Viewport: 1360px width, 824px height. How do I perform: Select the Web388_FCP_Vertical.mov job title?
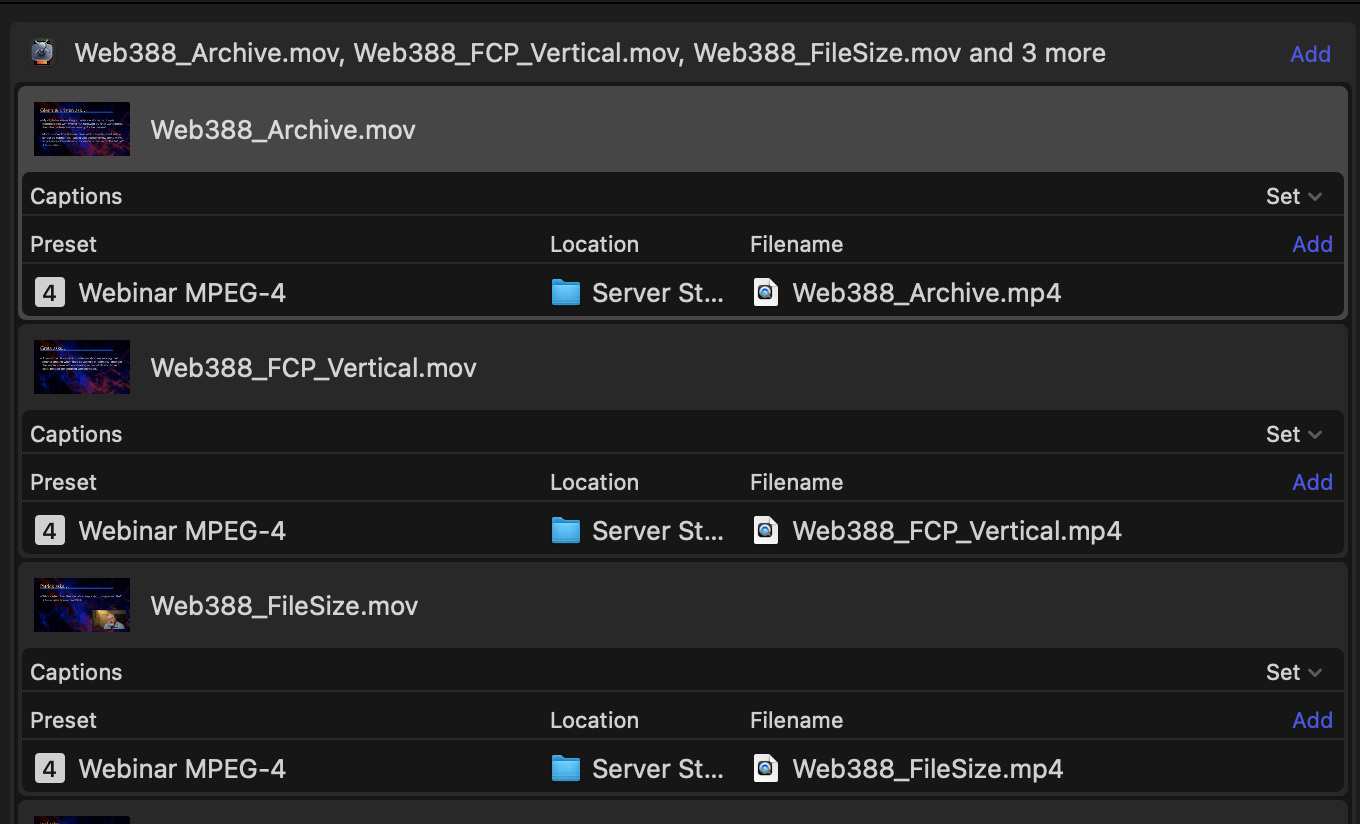click(313, 368)
